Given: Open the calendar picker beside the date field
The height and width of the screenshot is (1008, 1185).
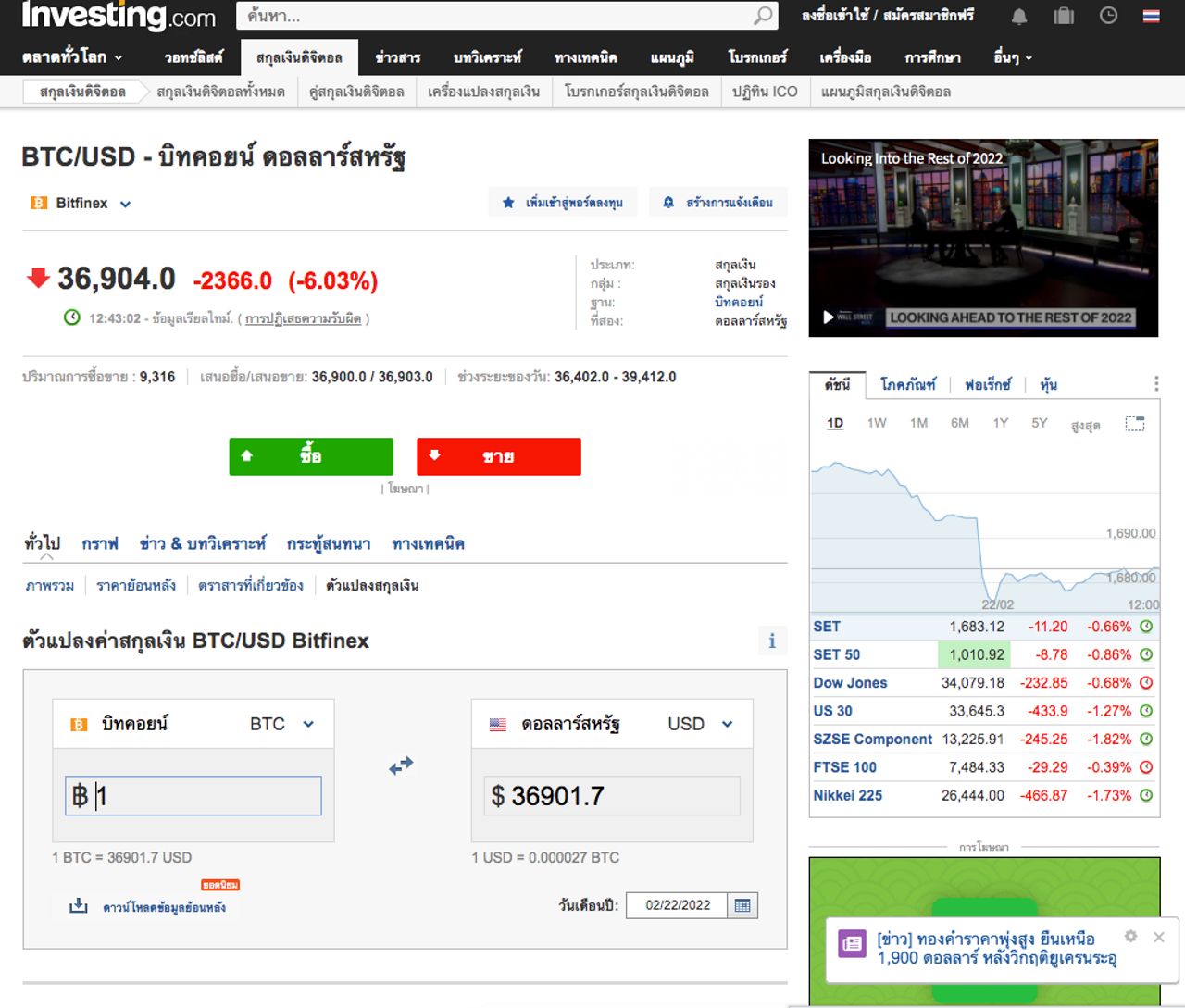Looking at the screenshot, I should [x=742, y=905].
